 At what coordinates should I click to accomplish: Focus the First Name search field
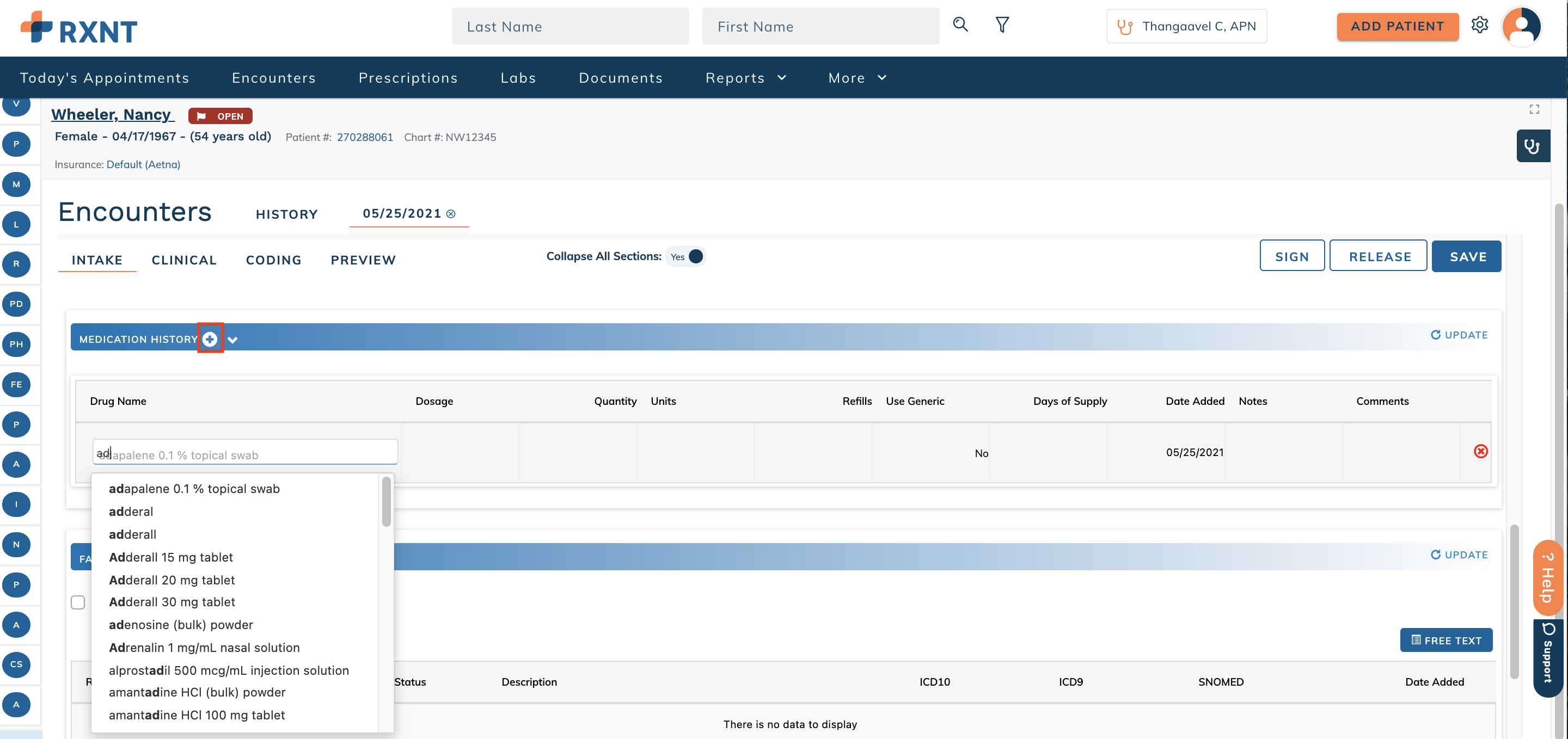820,26
